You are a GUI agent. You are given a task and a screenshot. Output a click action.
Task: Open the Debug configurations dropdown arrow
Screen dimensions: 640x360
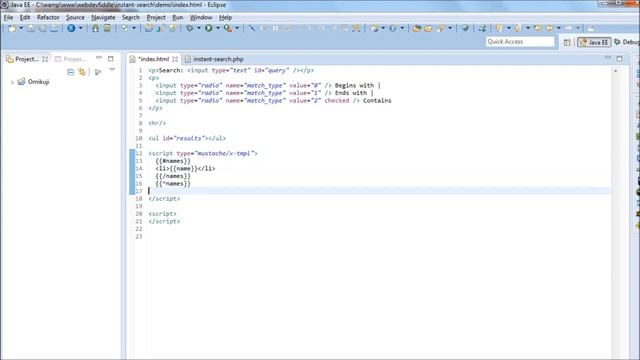pos(199,28)
